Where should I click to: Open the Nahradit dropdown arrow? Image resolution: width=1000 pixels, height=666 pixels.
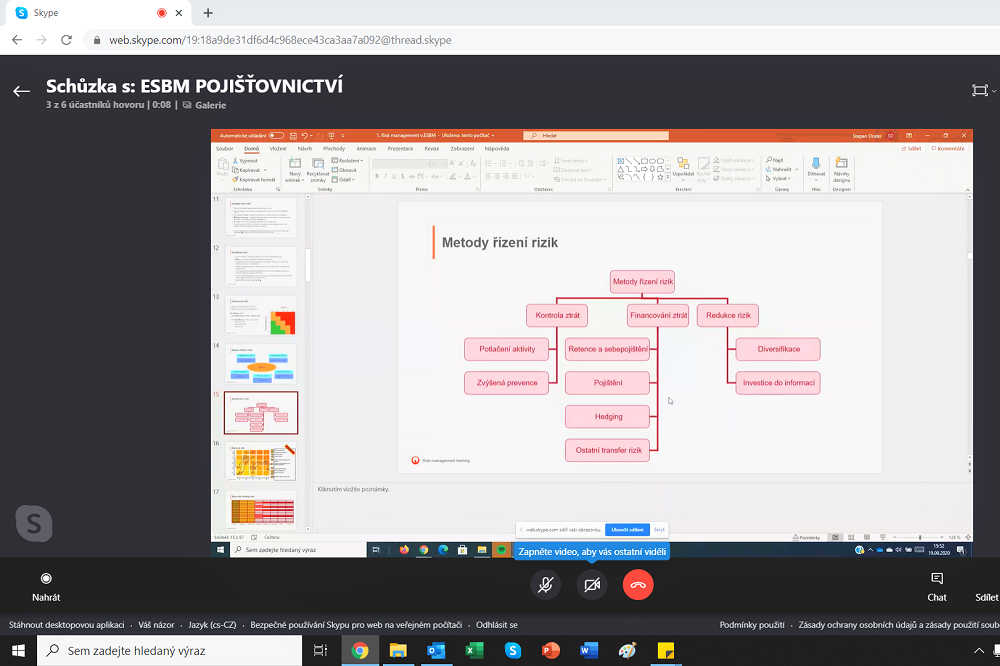click(x=797, y=170)
